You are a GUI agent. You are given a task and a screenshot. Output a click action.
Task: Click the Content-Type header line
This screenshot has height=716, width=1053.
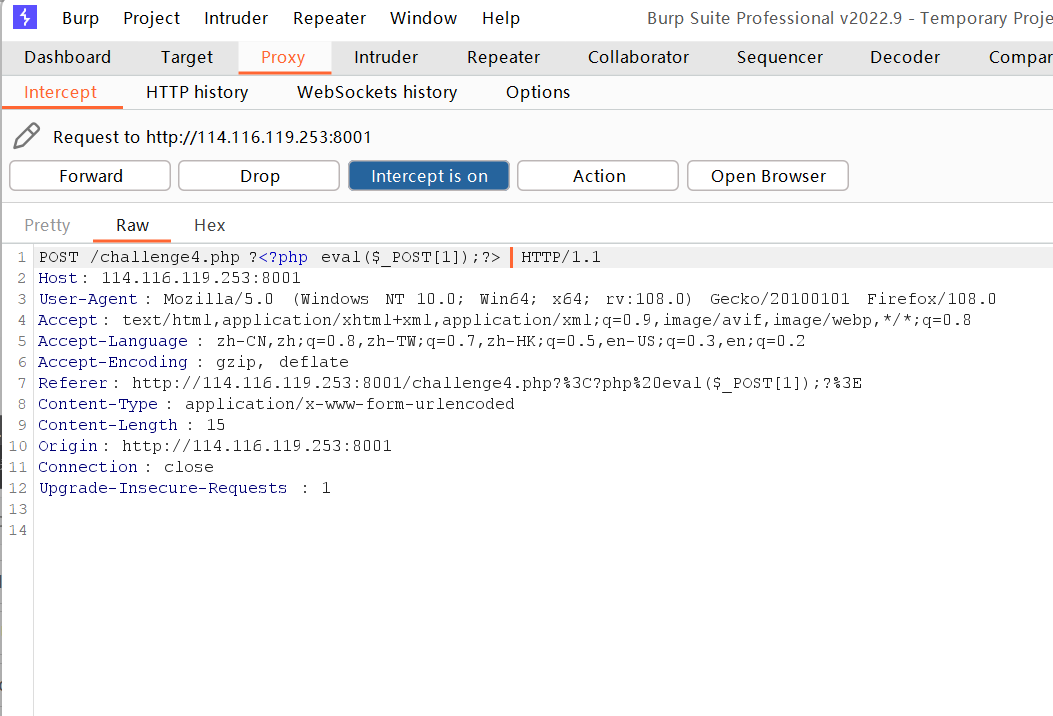[276, 404]
